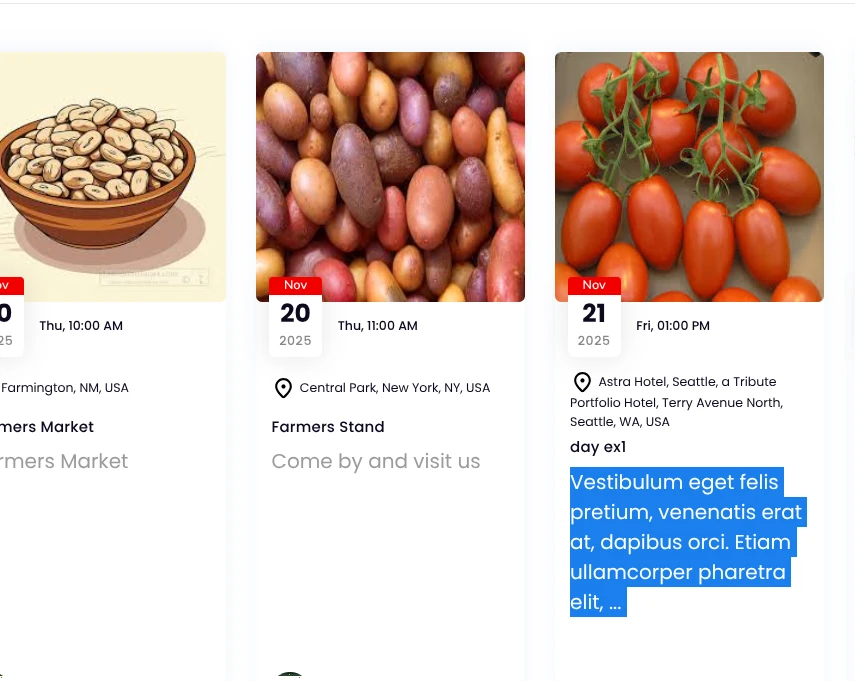Click the highlighted Vestibulum description text
The width and height of the screenshot is (855, 681).
coord(685,542)
